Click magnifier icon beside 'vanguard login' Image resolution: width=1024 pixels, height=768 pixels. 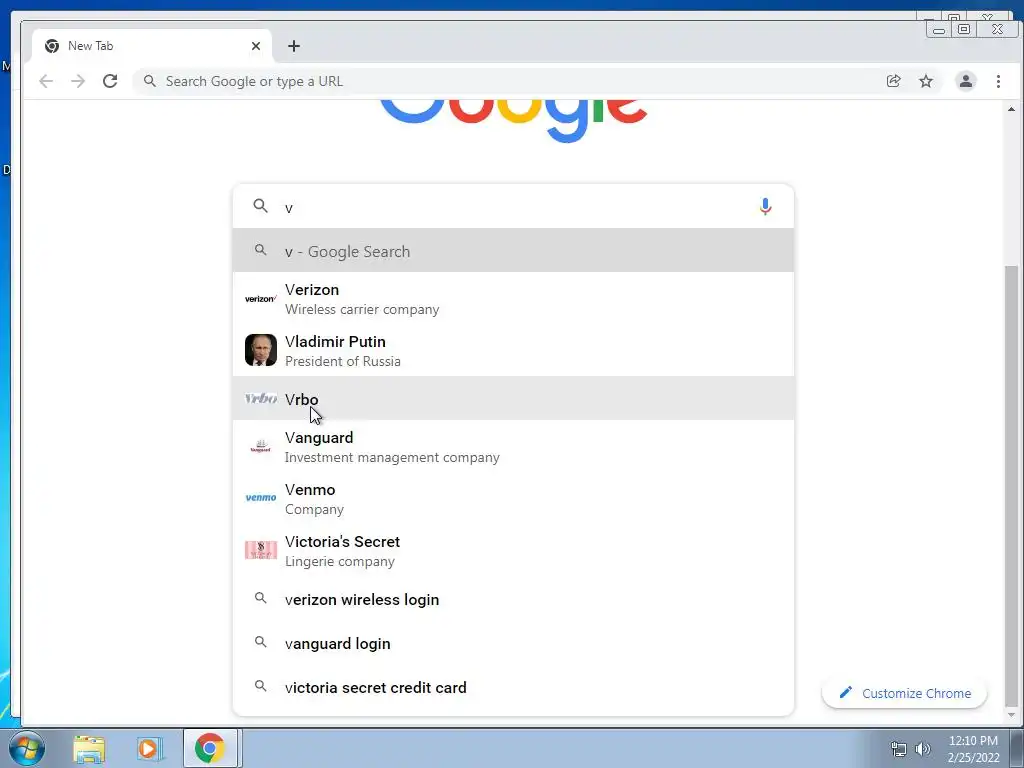(x=261, y=642)
